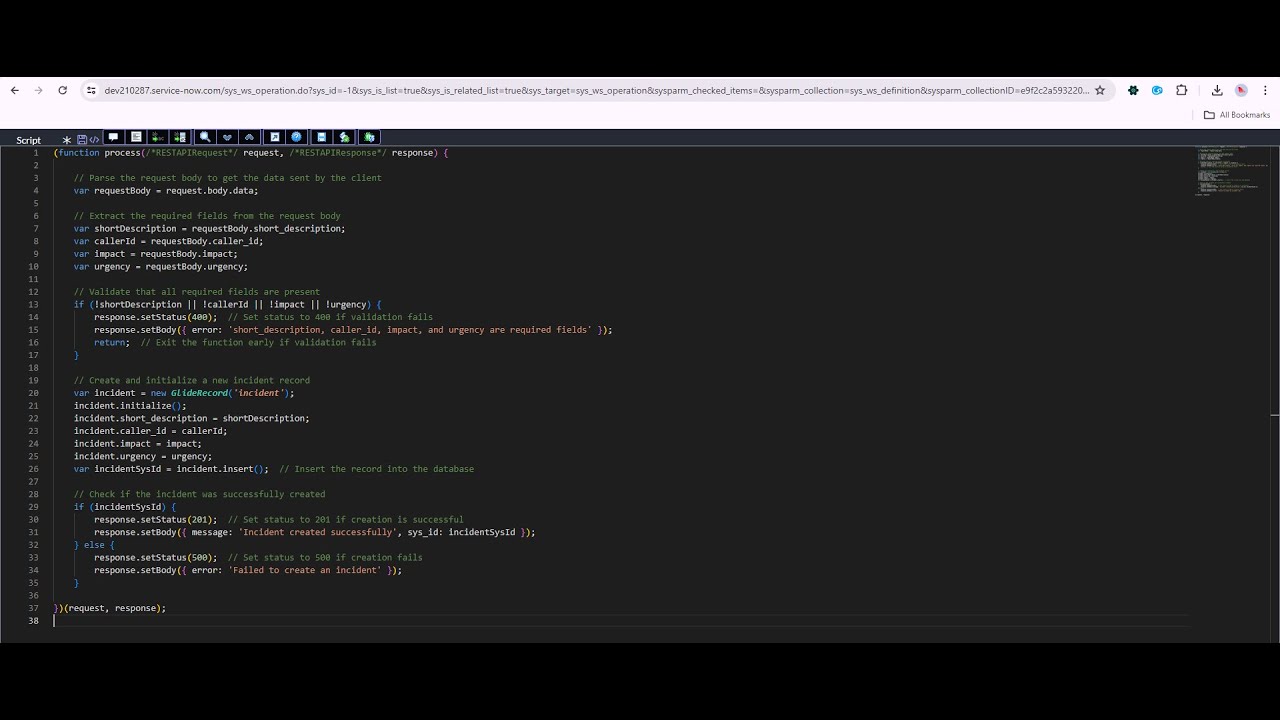The image size is (1280, 720).
Task: Open Search with the magnifier icon
Action: 205,137
